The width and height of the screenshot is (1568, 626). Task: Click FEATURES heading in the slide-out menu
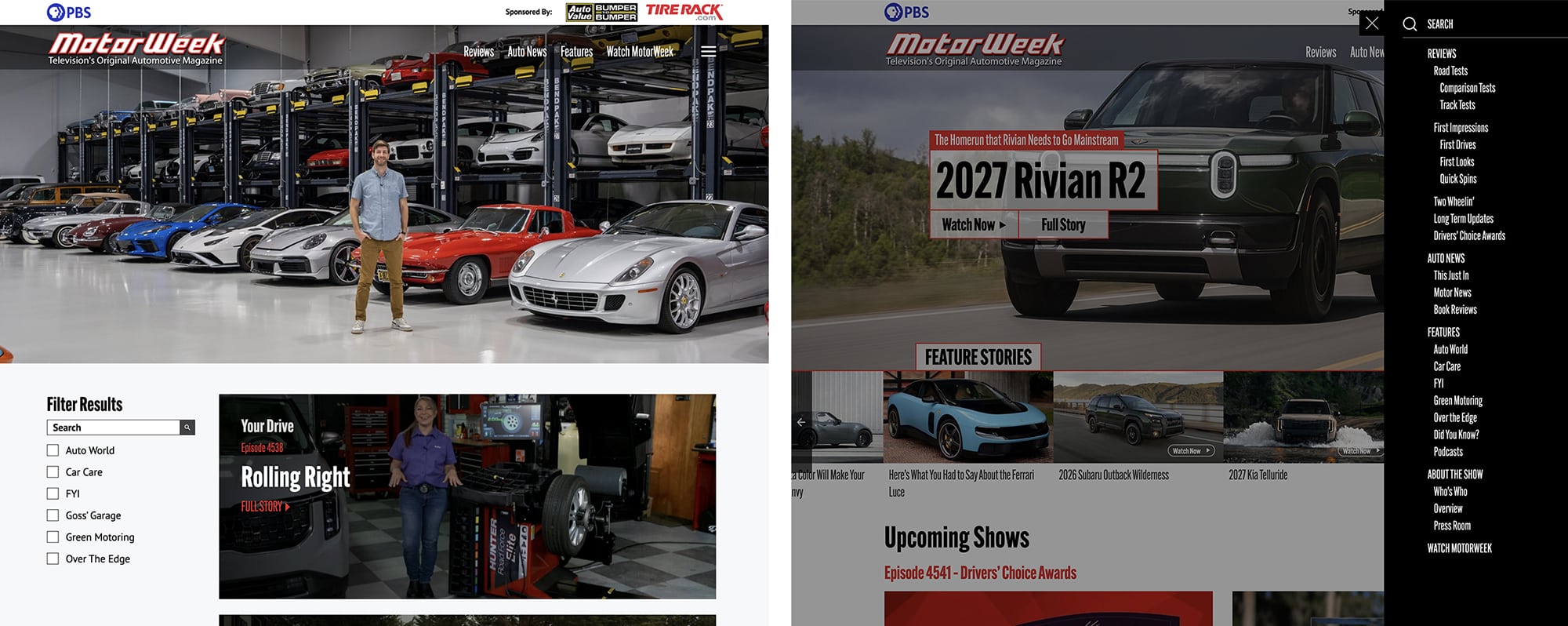1443,333
